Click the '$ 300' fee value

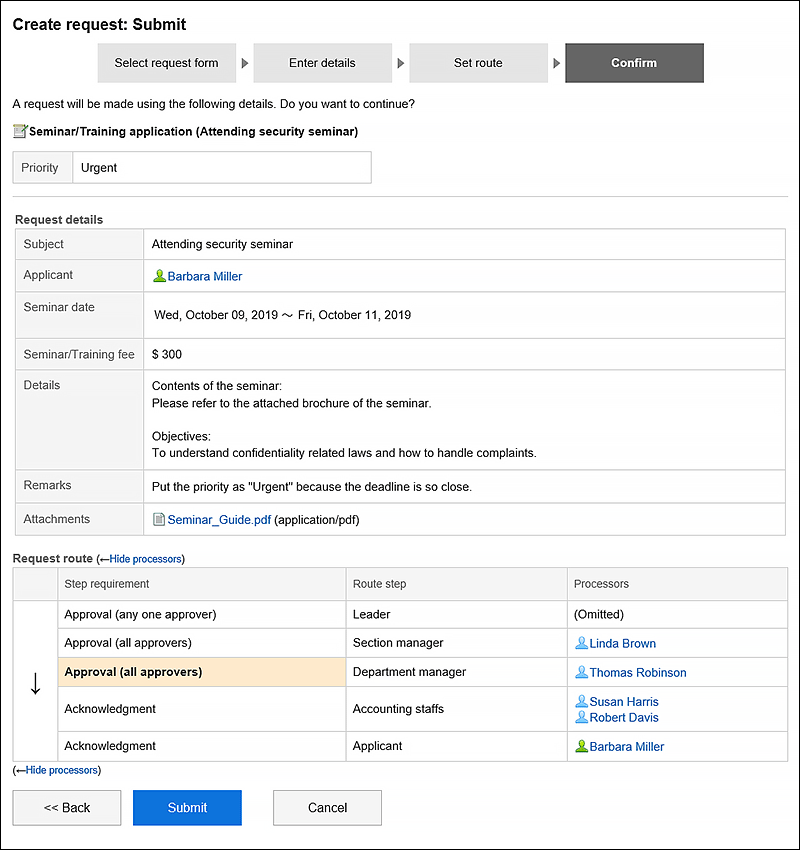click(x=167, y=354)
